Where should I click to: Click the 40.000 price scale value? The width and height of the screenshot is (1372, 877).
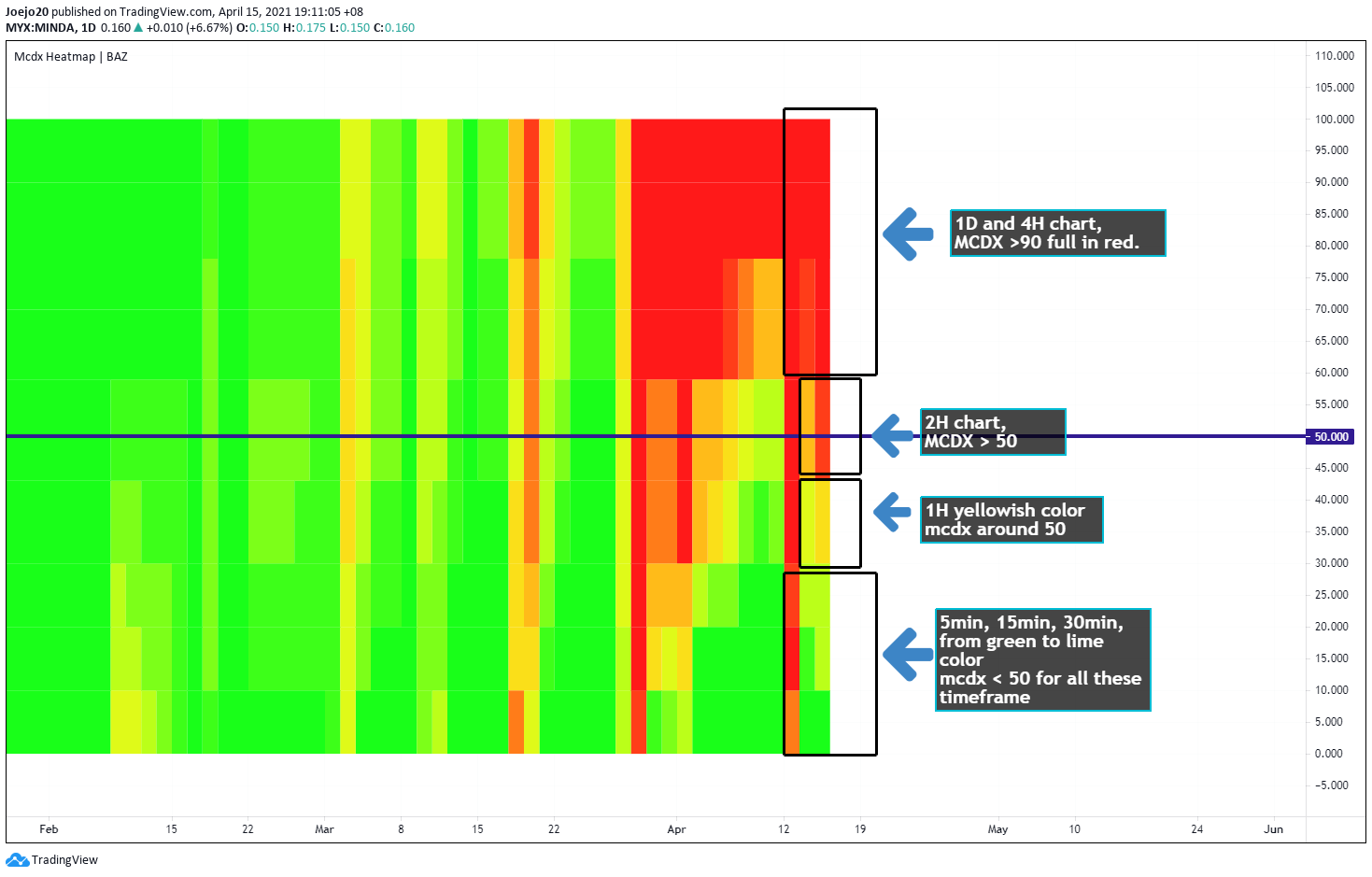(x=1331, y=500)
